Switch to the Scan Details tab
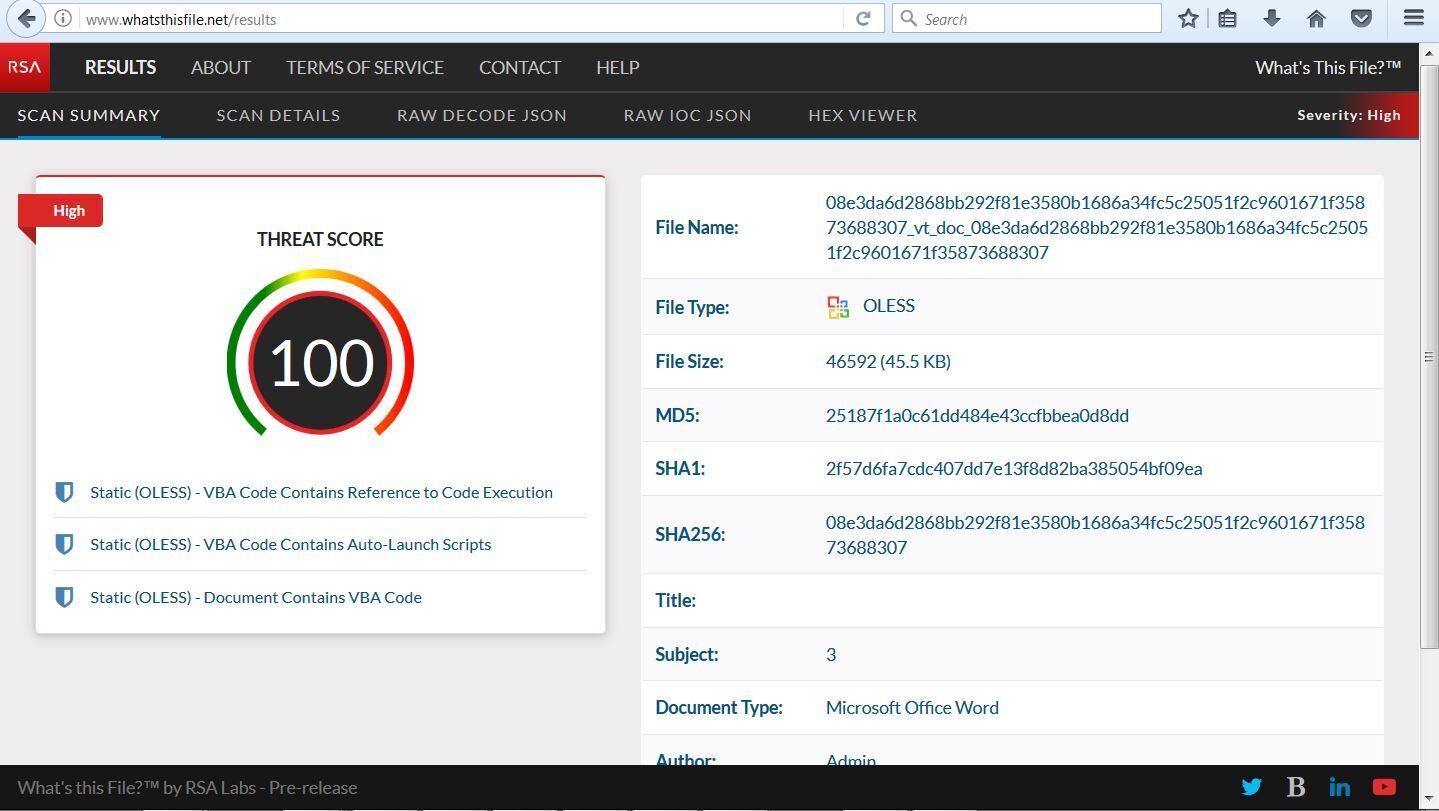This screenshot has width=1439, height=811. [278, 115]
